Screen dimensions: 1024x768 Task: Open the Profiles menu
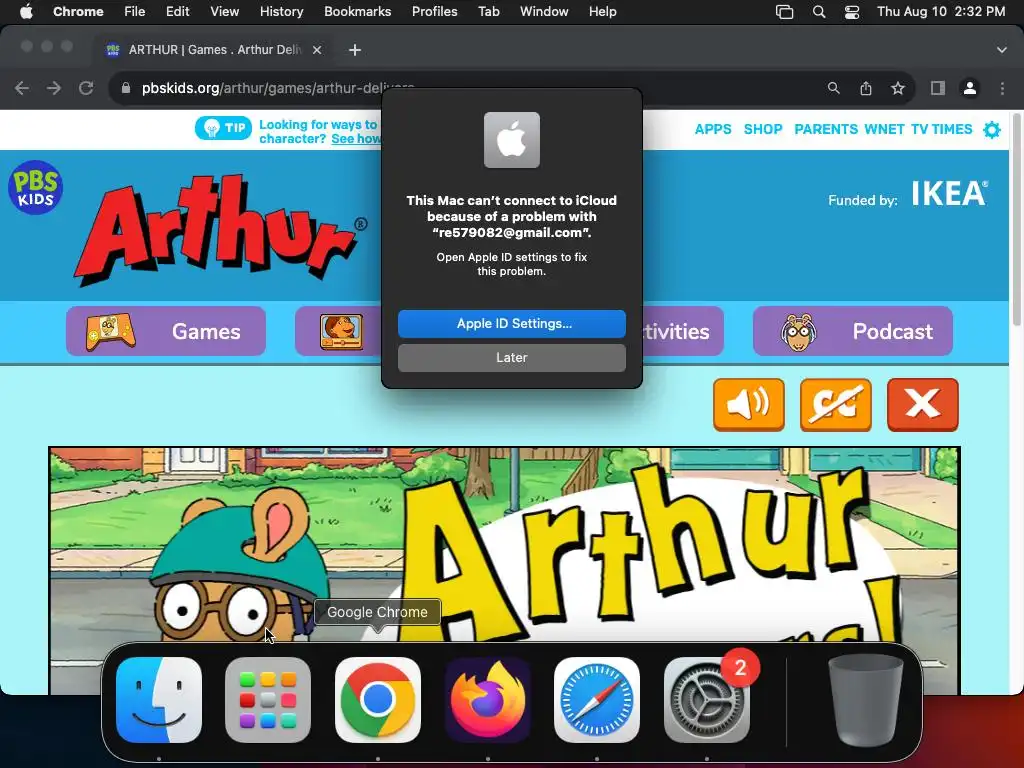(434, 11)
